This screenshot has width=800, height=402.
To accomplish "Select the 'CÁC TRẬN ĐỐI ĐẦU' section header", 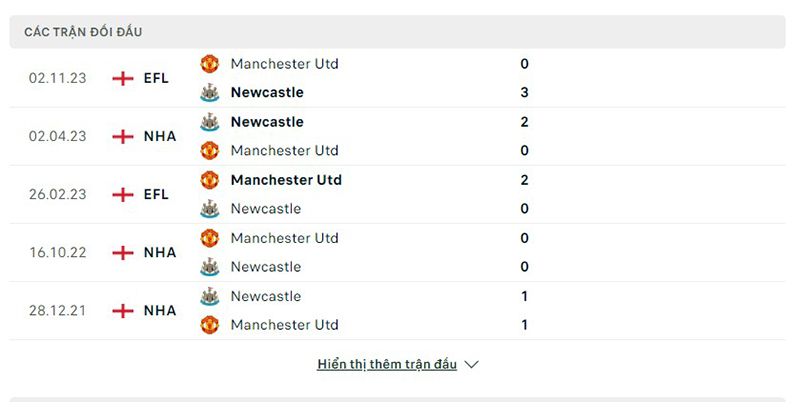I will (84, 32).
